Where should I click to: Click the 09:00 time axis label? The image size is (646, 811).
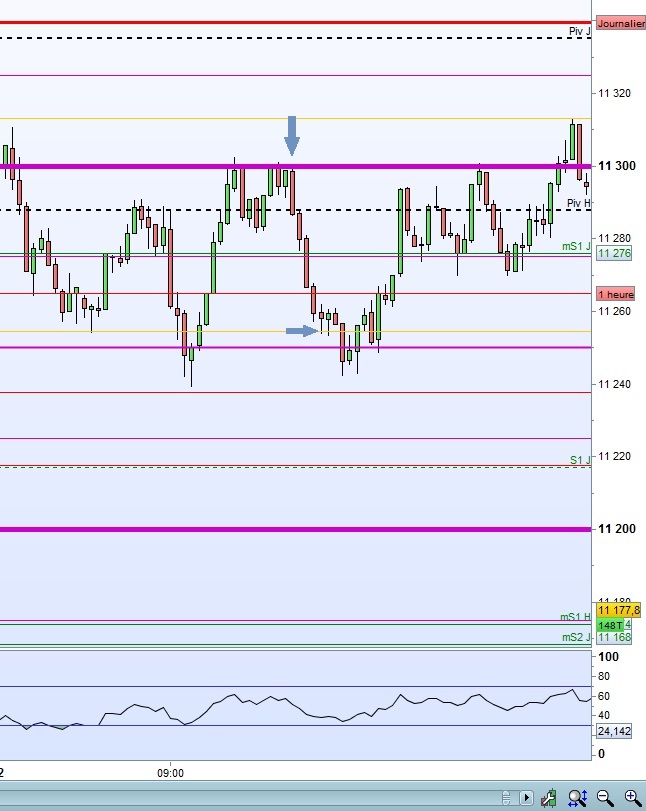click(170, 773)
